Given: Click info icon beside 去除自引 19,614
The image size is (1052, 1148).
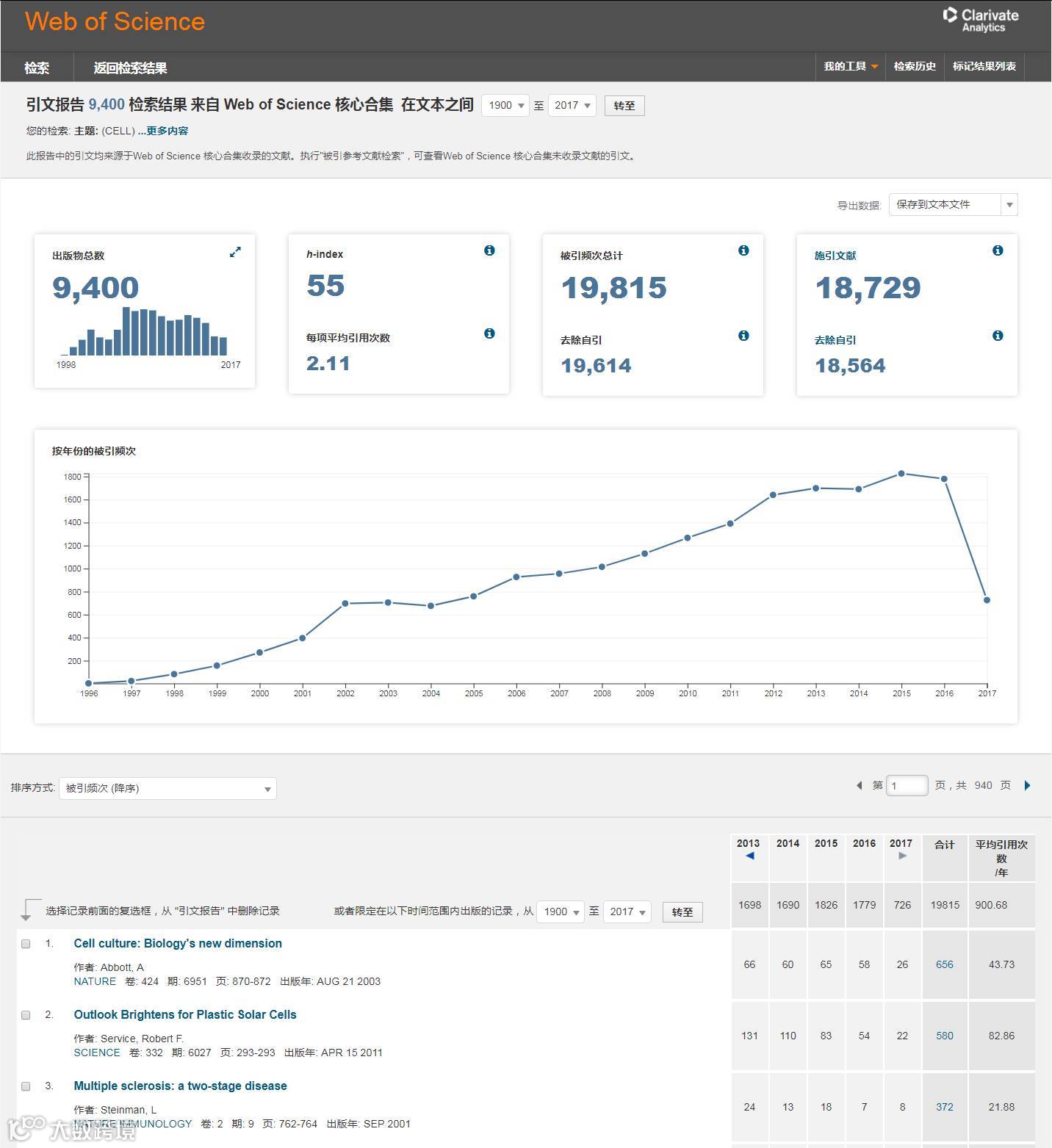Looking at the screenshot, I should pos(743,336).
